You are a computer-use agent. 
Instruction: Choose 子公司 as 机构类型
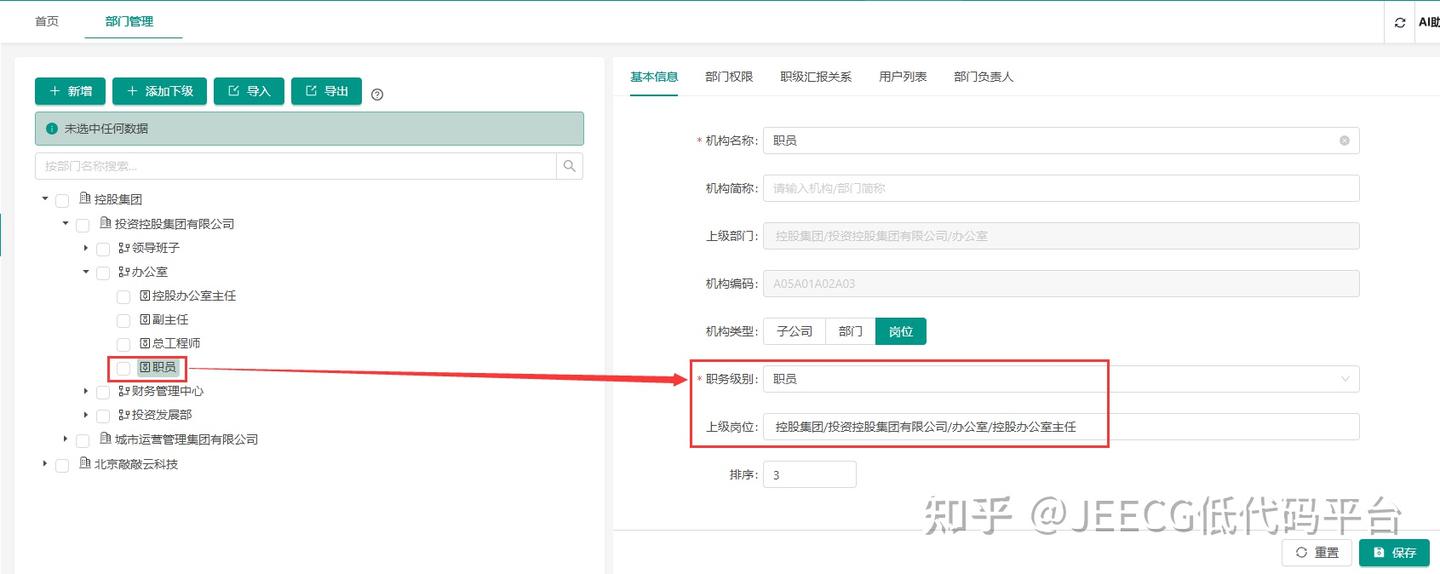795,331
